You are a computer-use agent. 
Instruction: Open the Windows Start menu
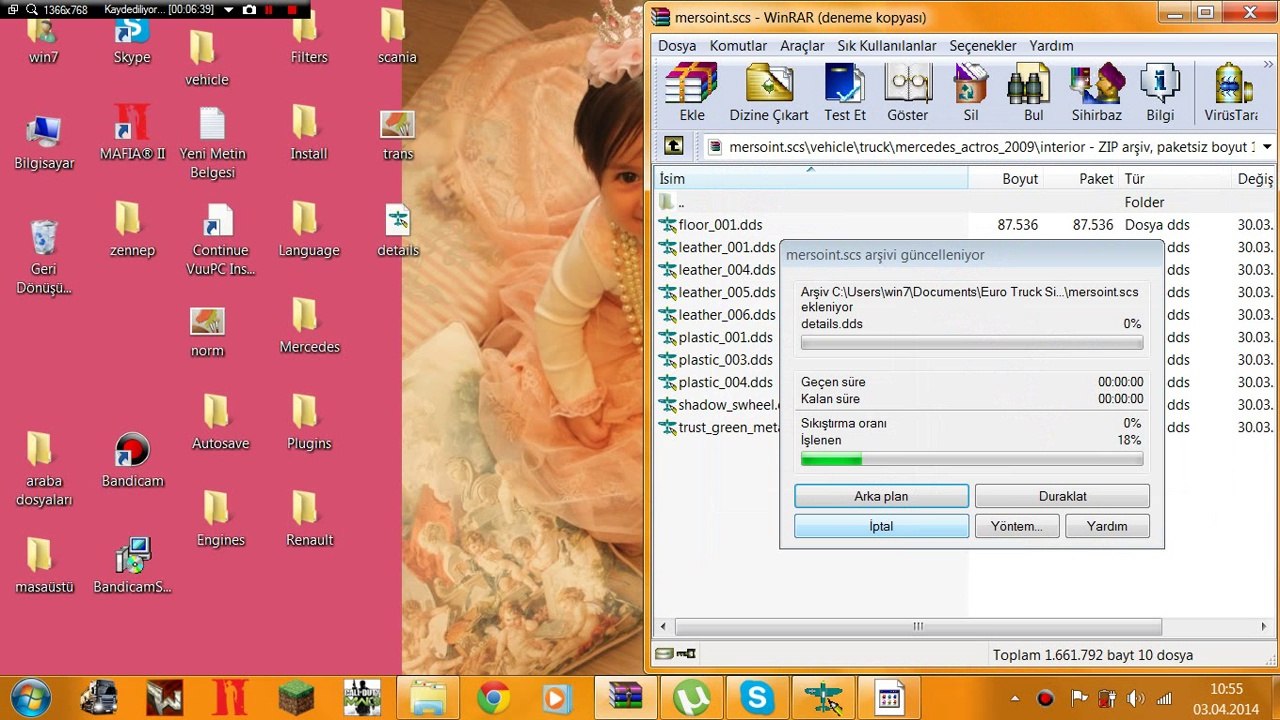(x=31, y=697)
